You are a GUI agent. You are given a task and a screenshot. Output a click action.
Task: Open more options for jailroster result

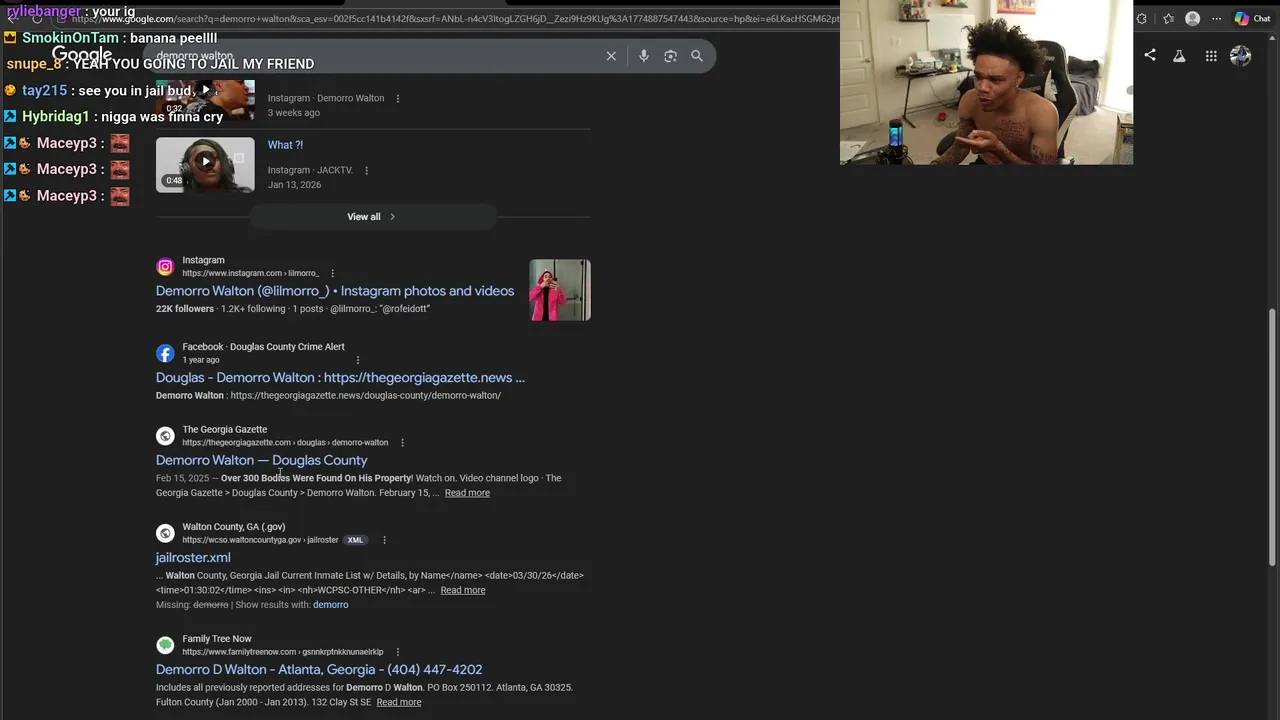tap(384, 540)
